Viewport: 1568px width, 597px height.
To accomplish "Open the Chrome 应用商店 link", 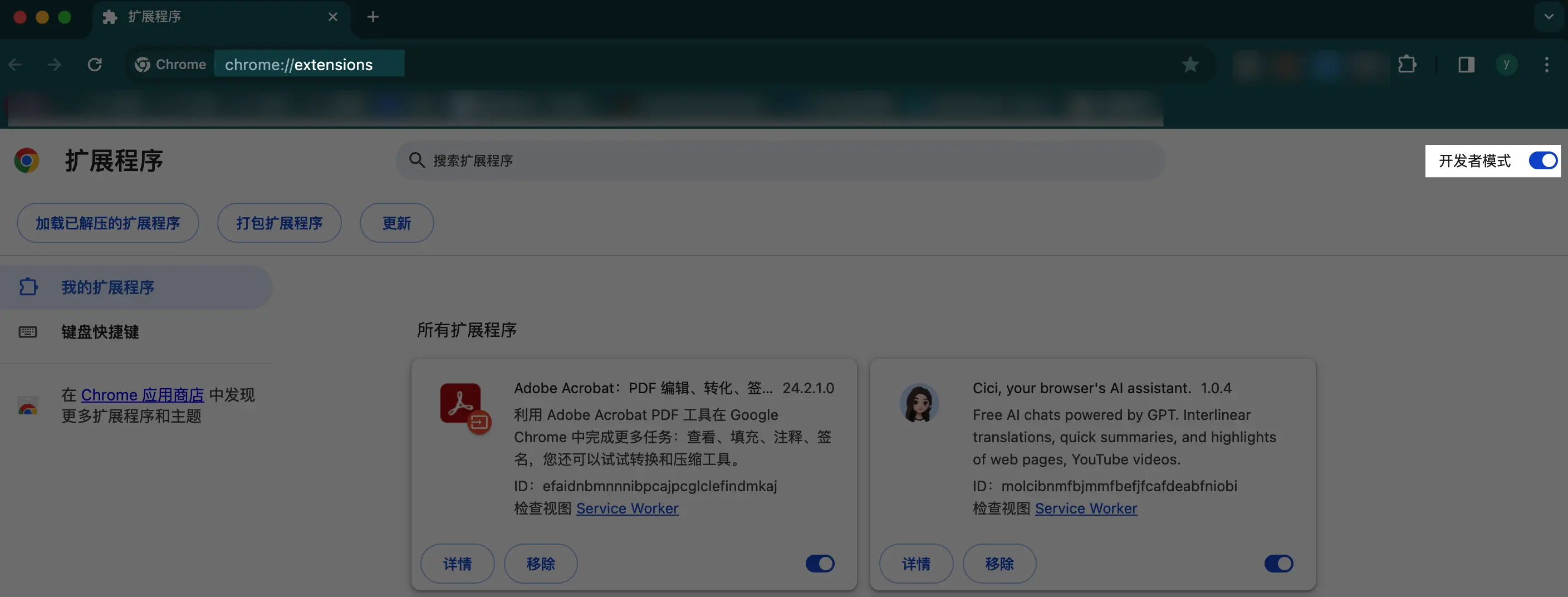I will pos(143,395).
